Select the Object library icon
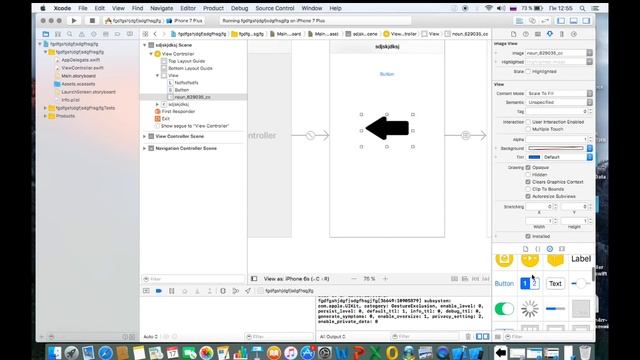The height and width of the screenshot is (360, 640). coord(550,249)
